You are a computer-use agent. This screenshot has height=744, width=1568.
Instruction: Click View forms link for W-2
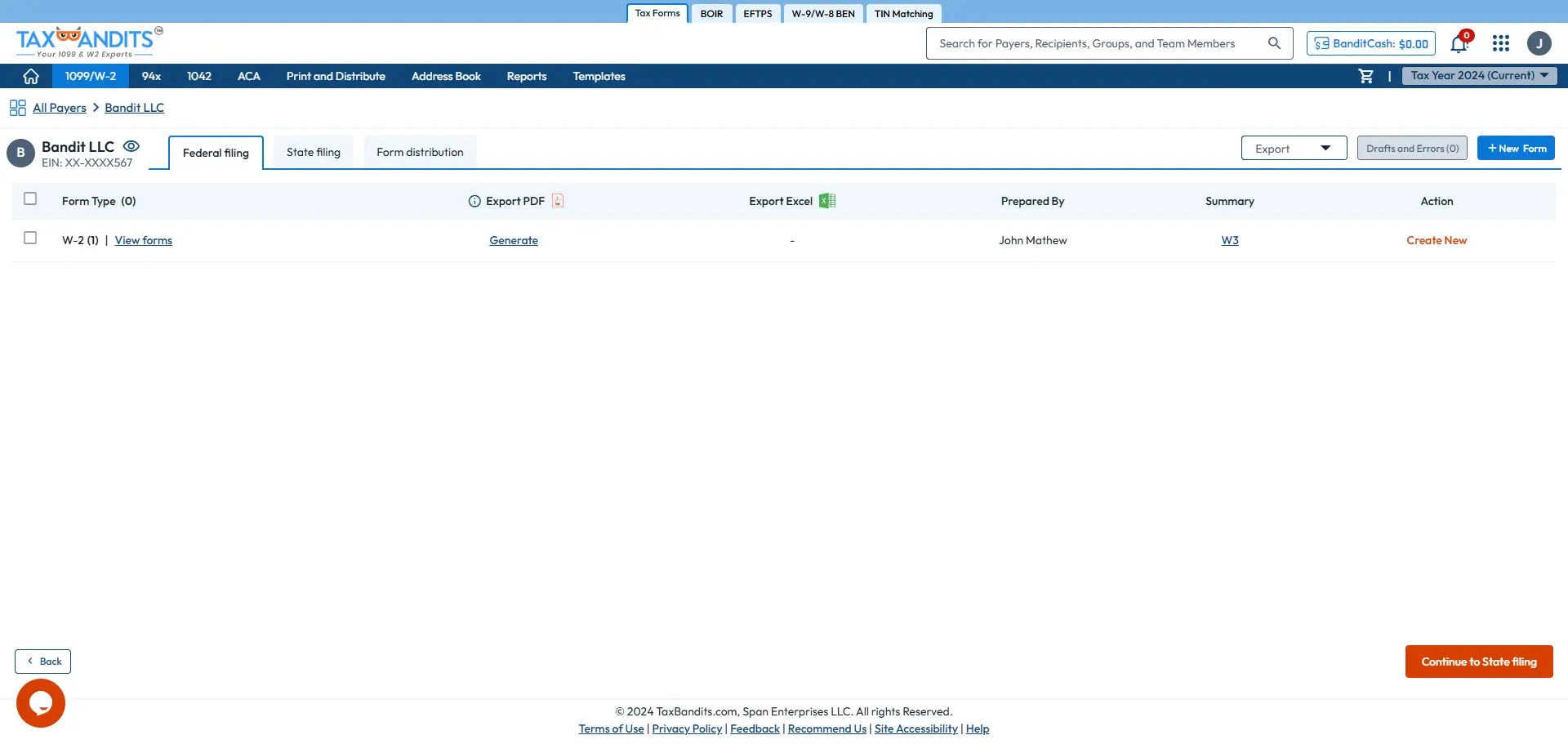pos(144,240)
